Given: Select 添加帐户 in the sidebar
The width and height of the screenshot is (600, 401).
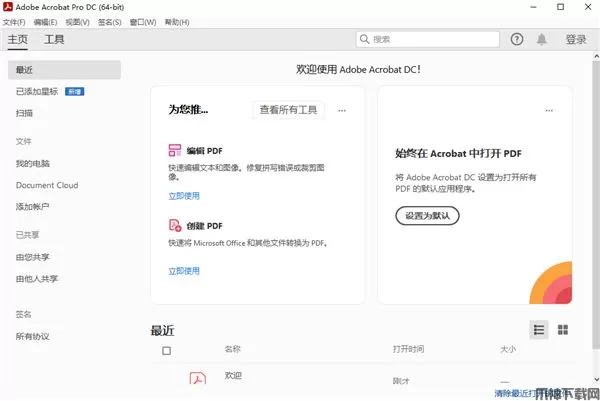Looking at the screenshot, I should click(x=33, y=207).
